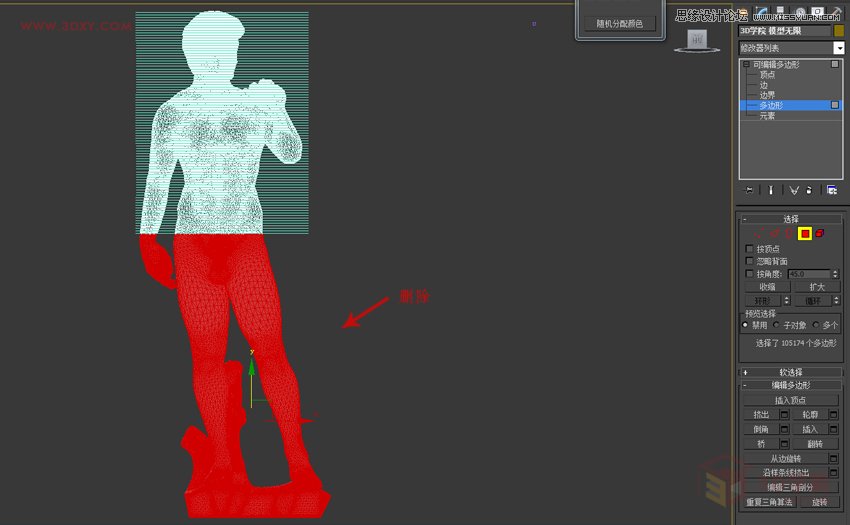Screen dimensions: 850x525
Task: Select 子对象 preview radio button
Action: click(x=776, y=325)
